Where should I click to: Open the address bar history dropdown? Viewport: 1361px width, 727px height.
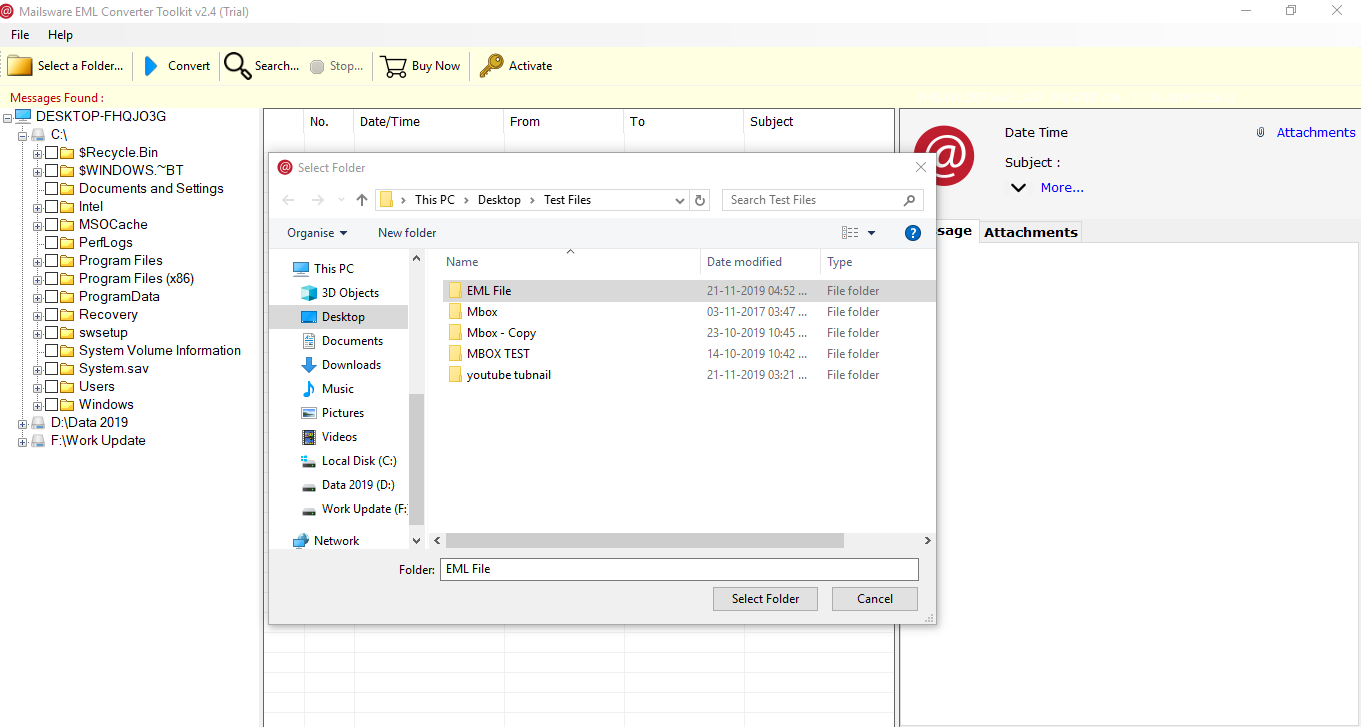[x=679, y=200]
